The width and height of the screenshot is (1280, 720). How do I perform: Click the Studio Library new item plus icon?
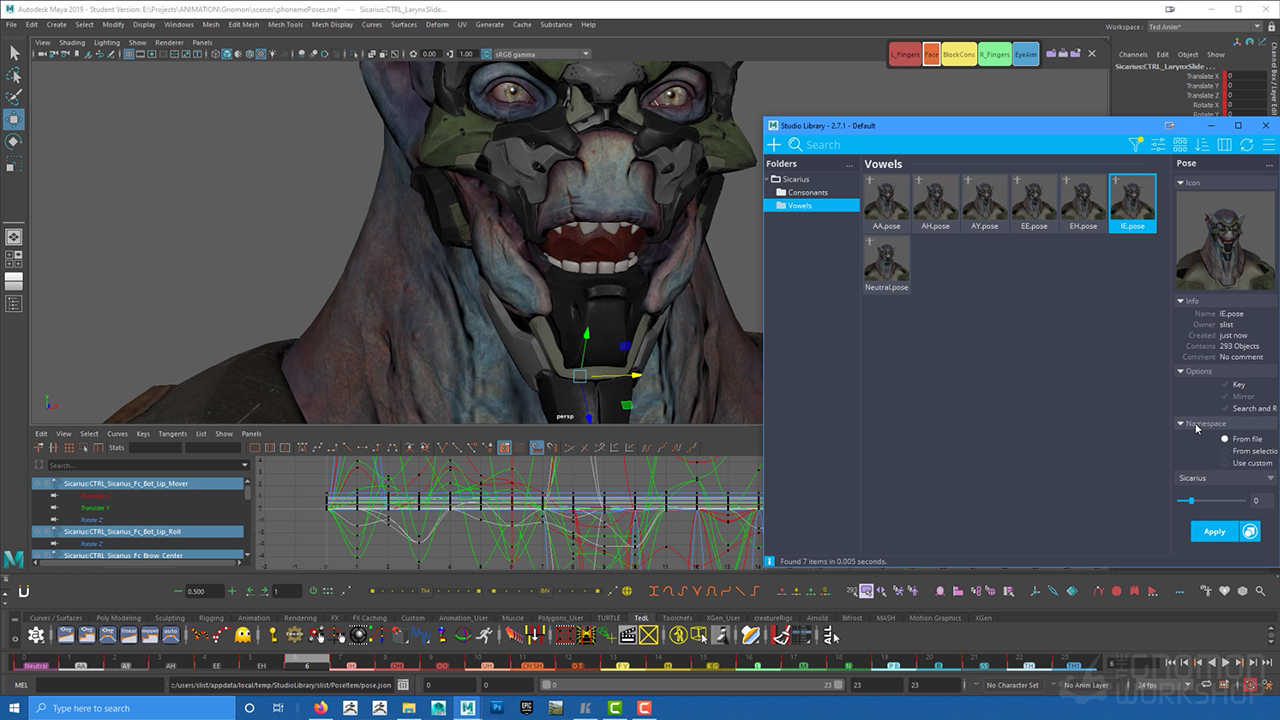tap(774, 145)
